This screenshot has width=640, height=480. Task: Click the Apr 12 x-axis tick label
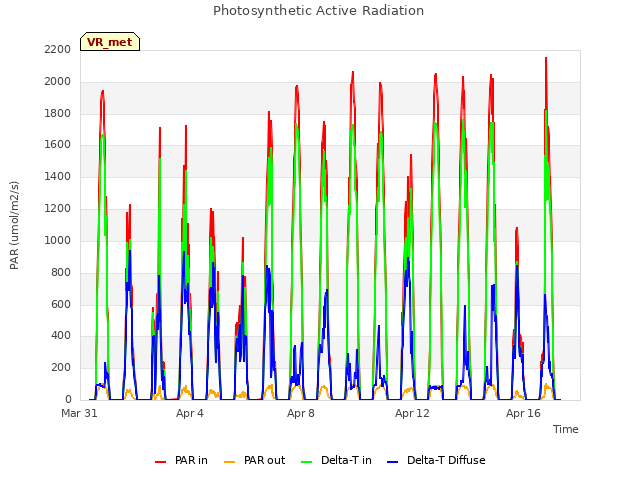click(412, 413)
